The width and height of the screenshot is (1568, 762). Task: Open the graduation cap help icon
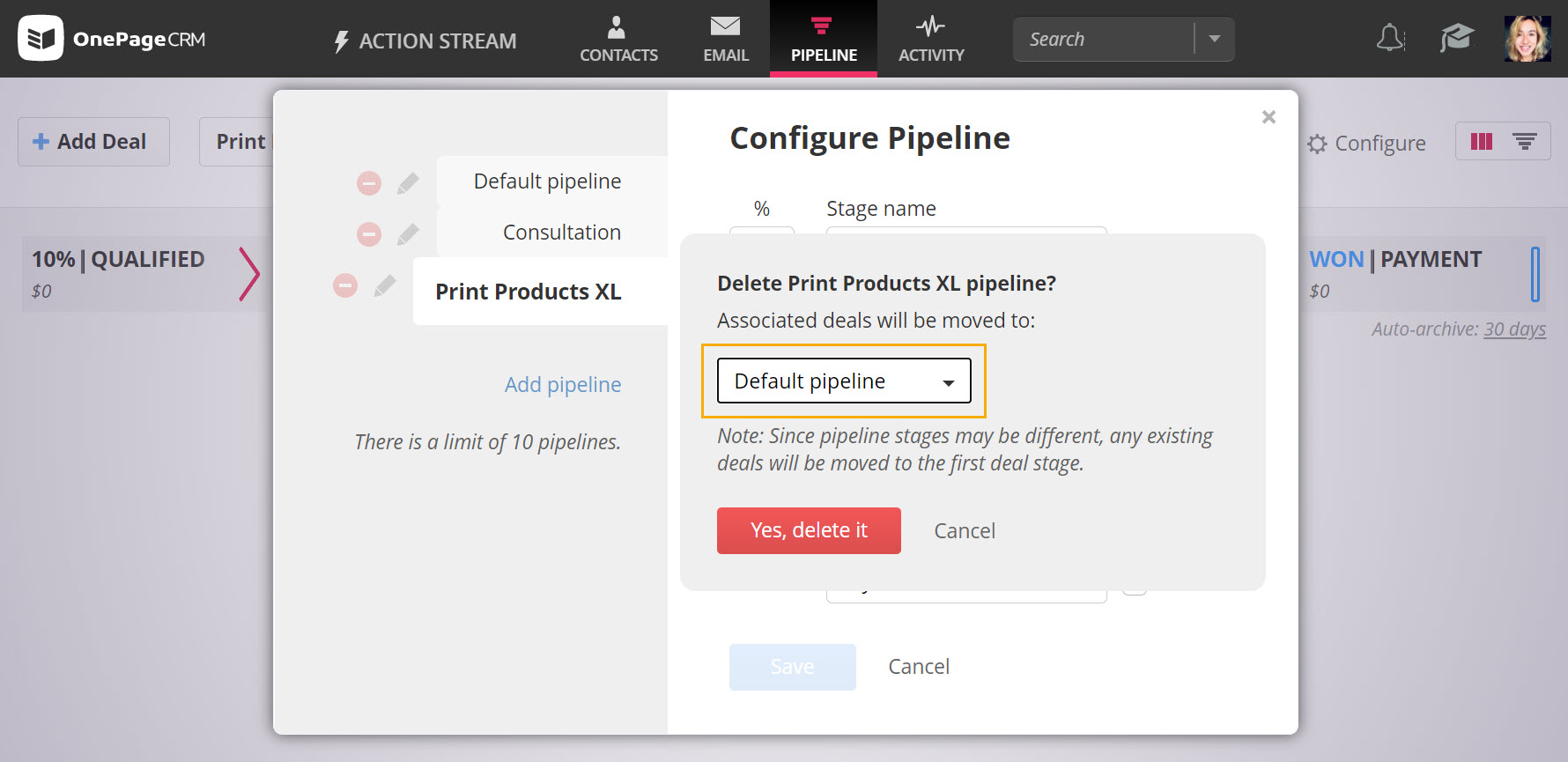(1457, 38)
